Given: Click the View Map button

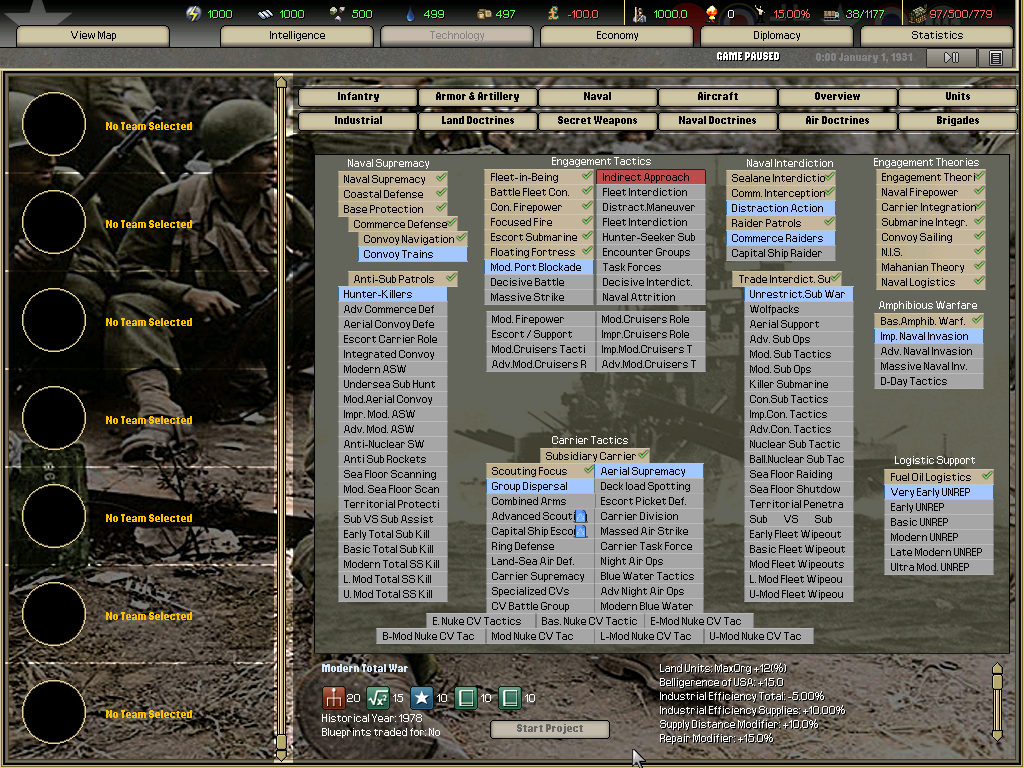Looking at the screenshot, I should pos(91,35).
